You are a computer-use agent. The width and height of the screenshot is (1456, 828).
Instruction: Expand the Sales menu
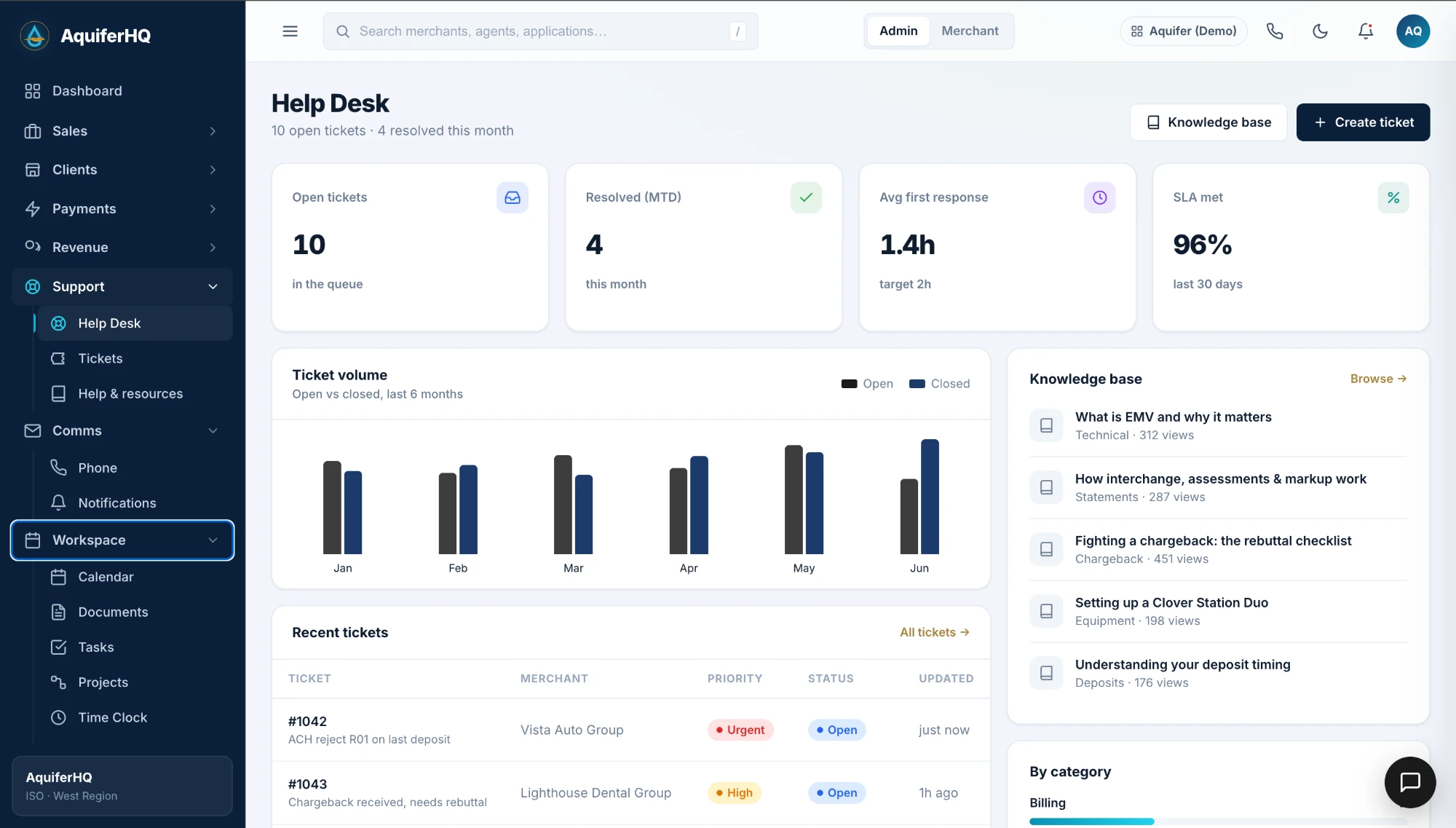tap(122, 131)
